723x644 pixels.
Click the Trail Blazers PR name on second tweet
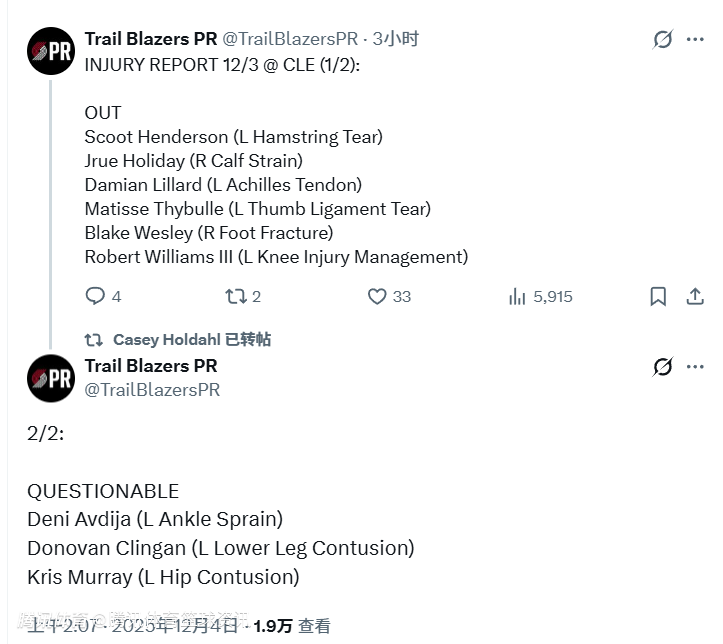point(150,366)
